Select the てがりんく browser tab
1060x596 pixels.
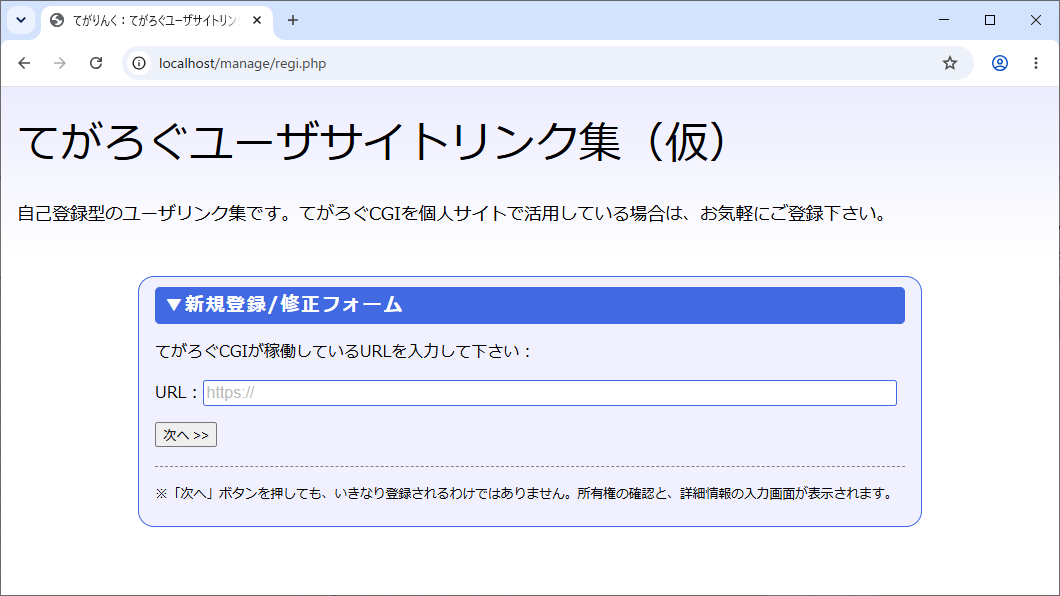155,20
